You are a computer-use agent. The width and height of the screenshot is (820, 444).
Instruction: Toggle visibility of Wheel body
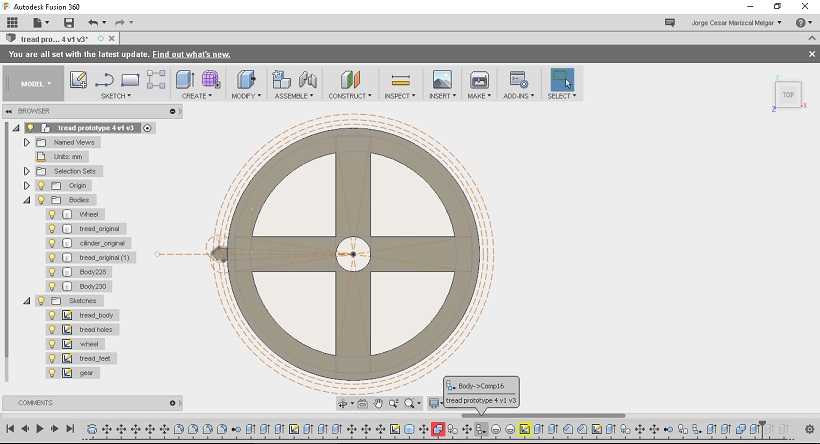[x=52, y=214]
